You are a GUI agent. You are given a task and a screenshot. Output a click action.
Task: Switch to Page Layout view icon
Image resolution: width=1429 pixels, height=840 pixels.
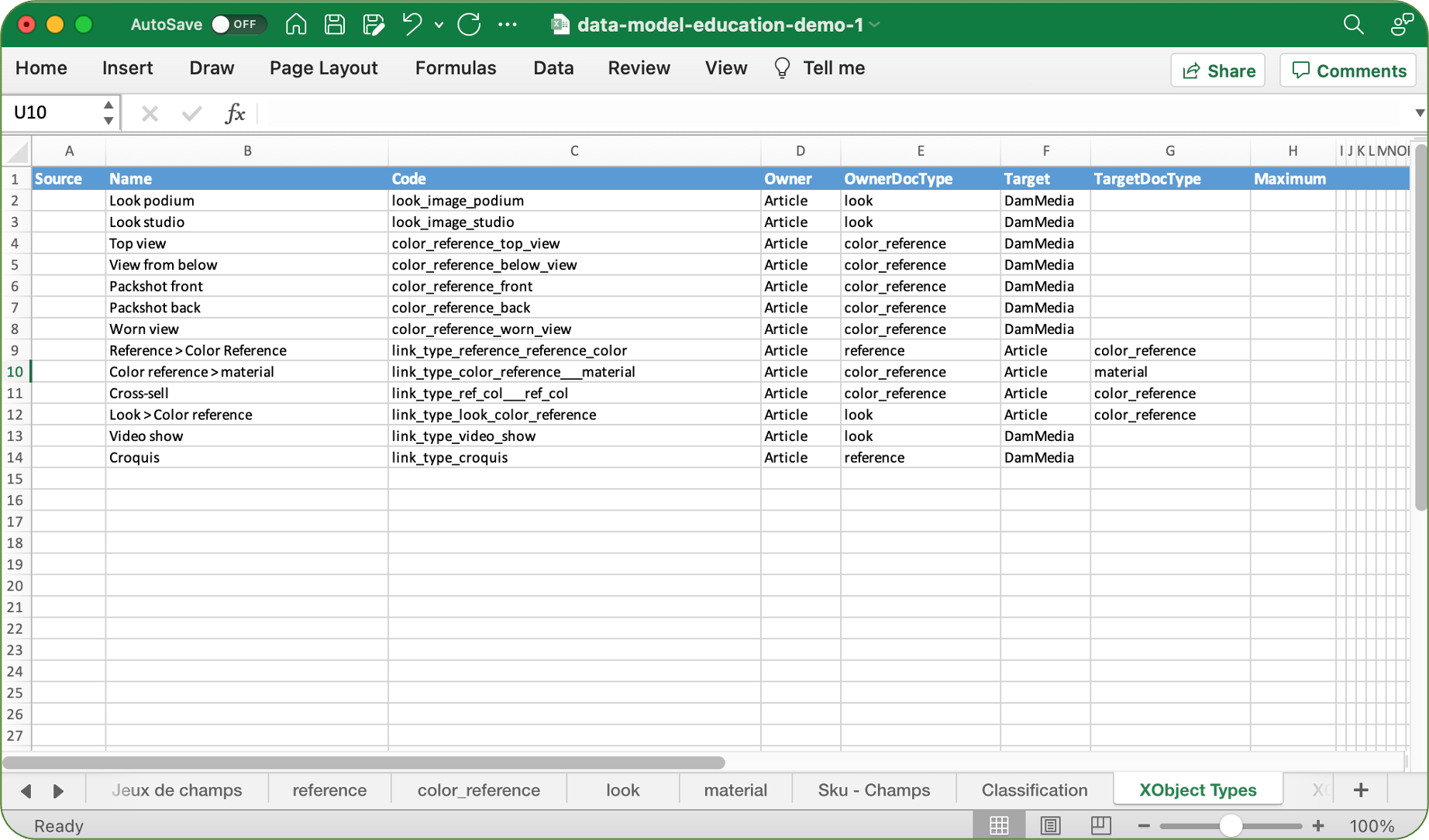point(1050,826)
